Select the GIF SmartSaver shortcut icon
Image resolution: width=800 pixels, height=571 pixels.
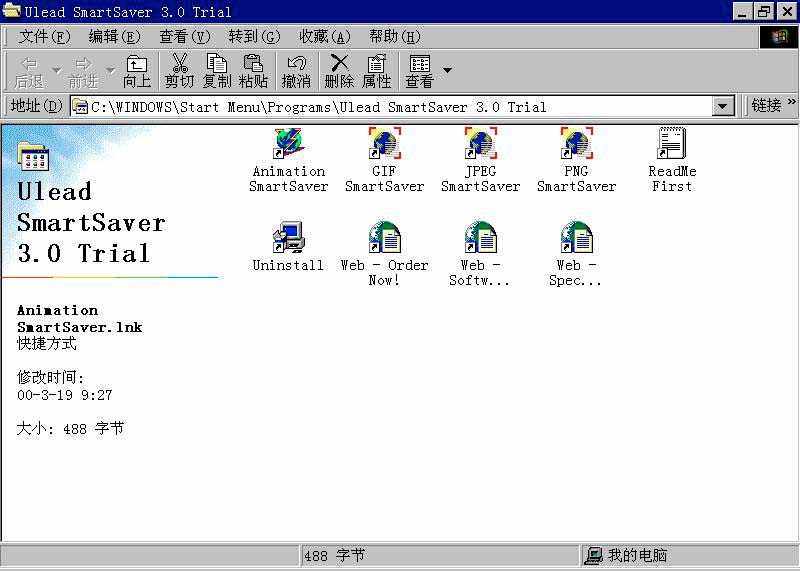(384, 144)
